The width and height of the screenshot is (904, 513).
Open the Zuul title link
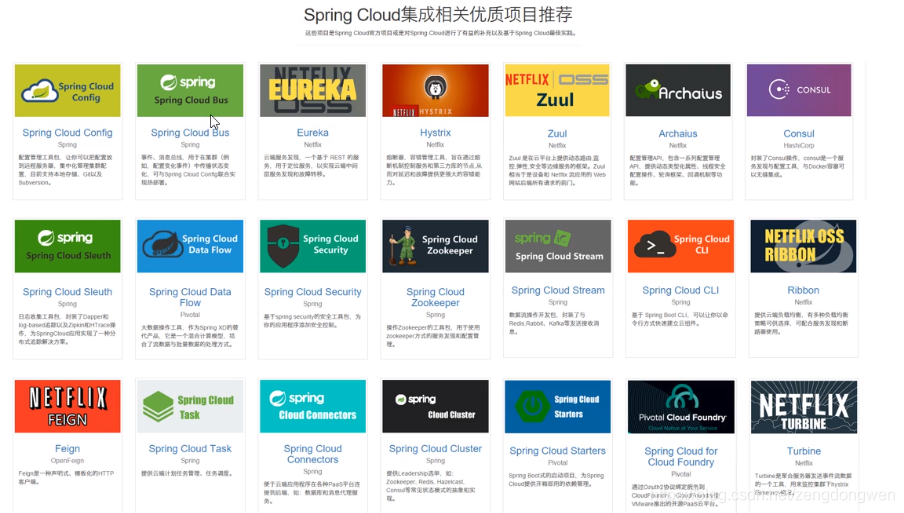pyautogui.click(x=557, y=133)
